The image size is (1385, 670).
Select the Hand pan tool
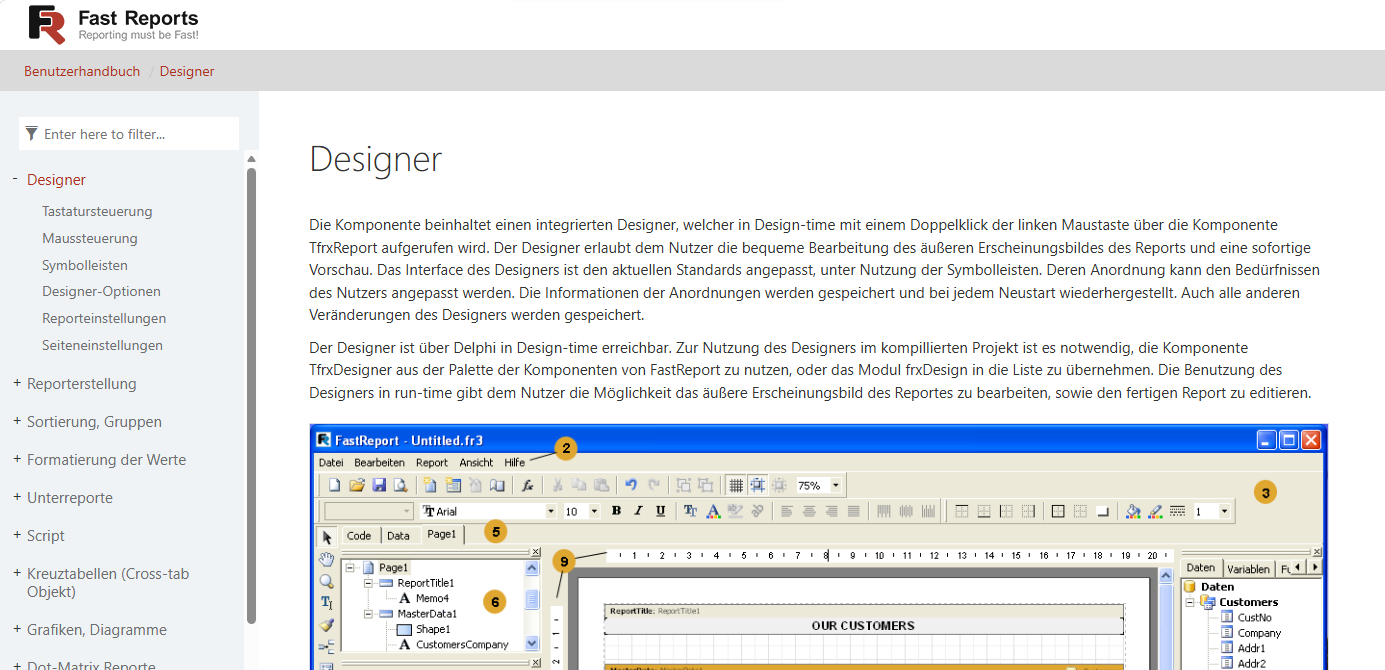pos(326,559)
